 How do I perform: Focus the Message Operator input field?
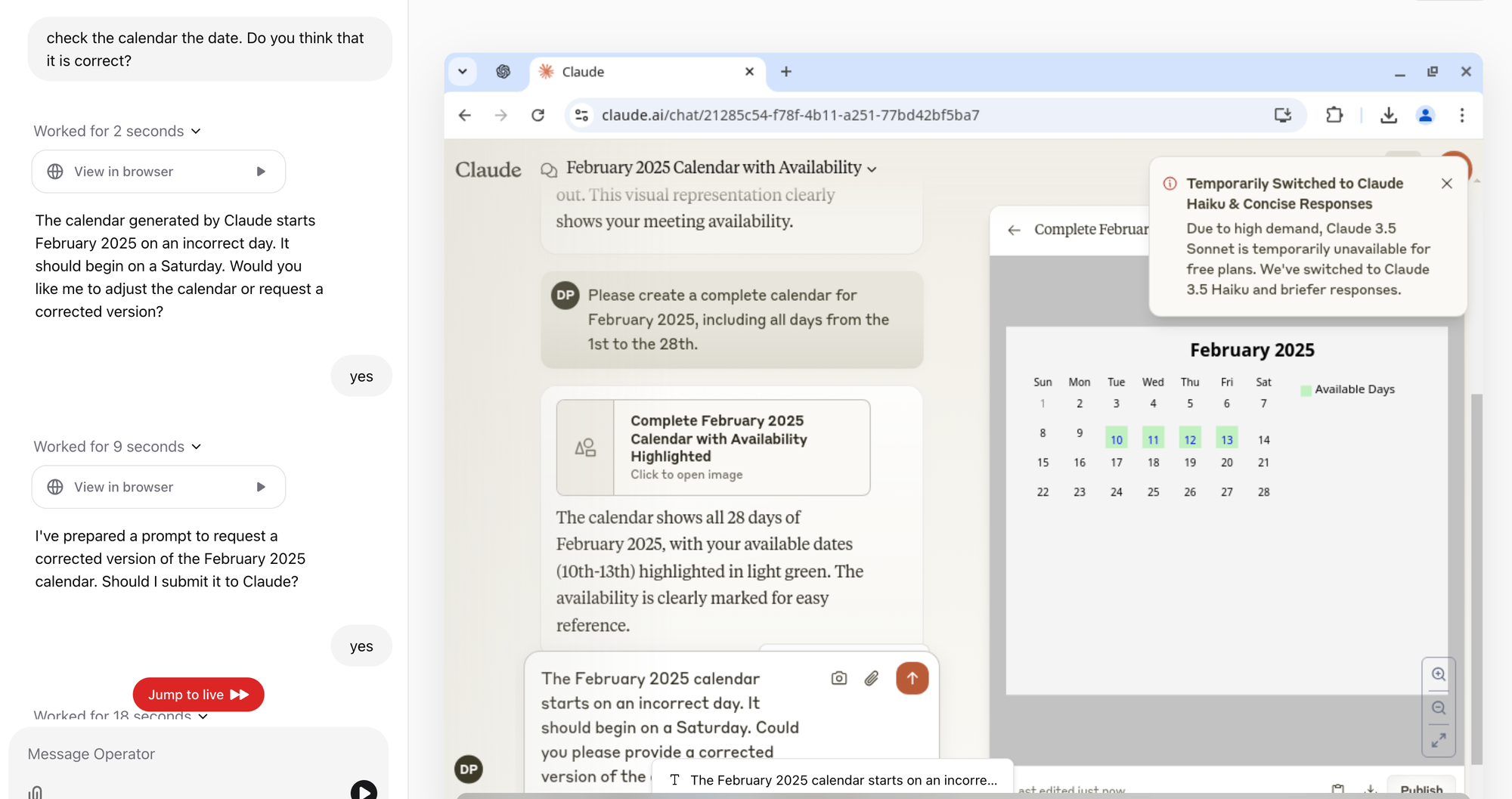click(x=198, y=754)
